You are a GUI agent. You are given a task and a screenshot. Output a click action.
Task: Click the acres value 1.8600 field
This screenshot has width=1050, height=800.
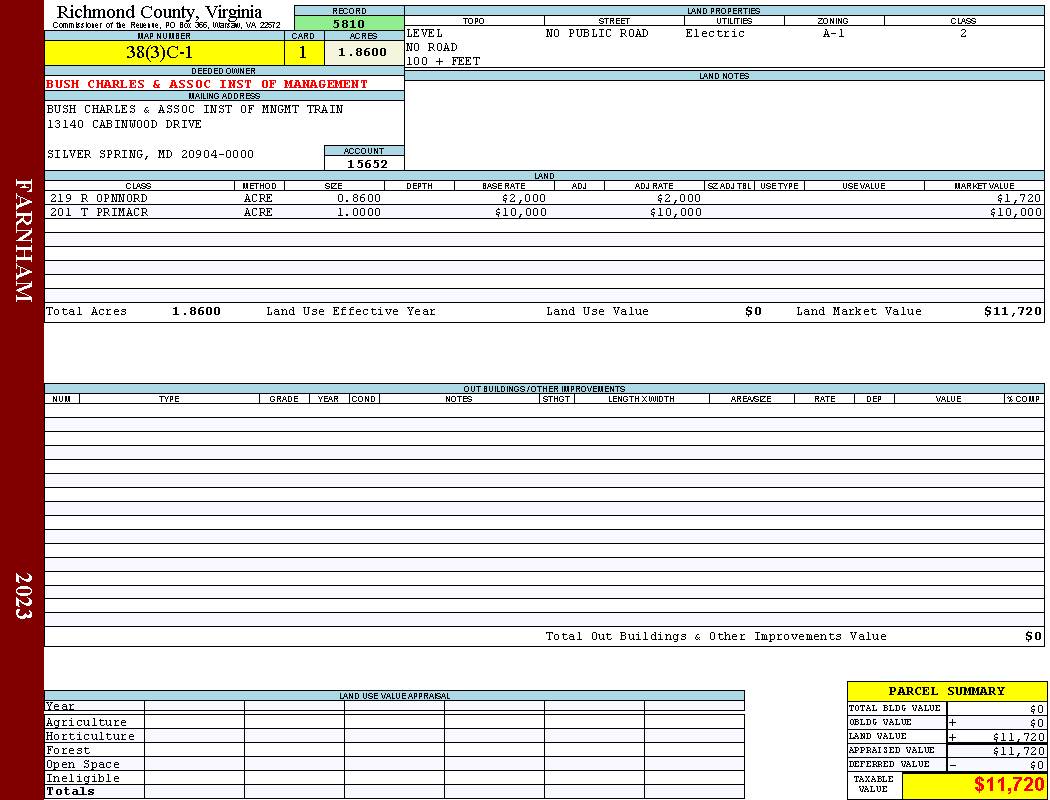(x=363, y=52)
